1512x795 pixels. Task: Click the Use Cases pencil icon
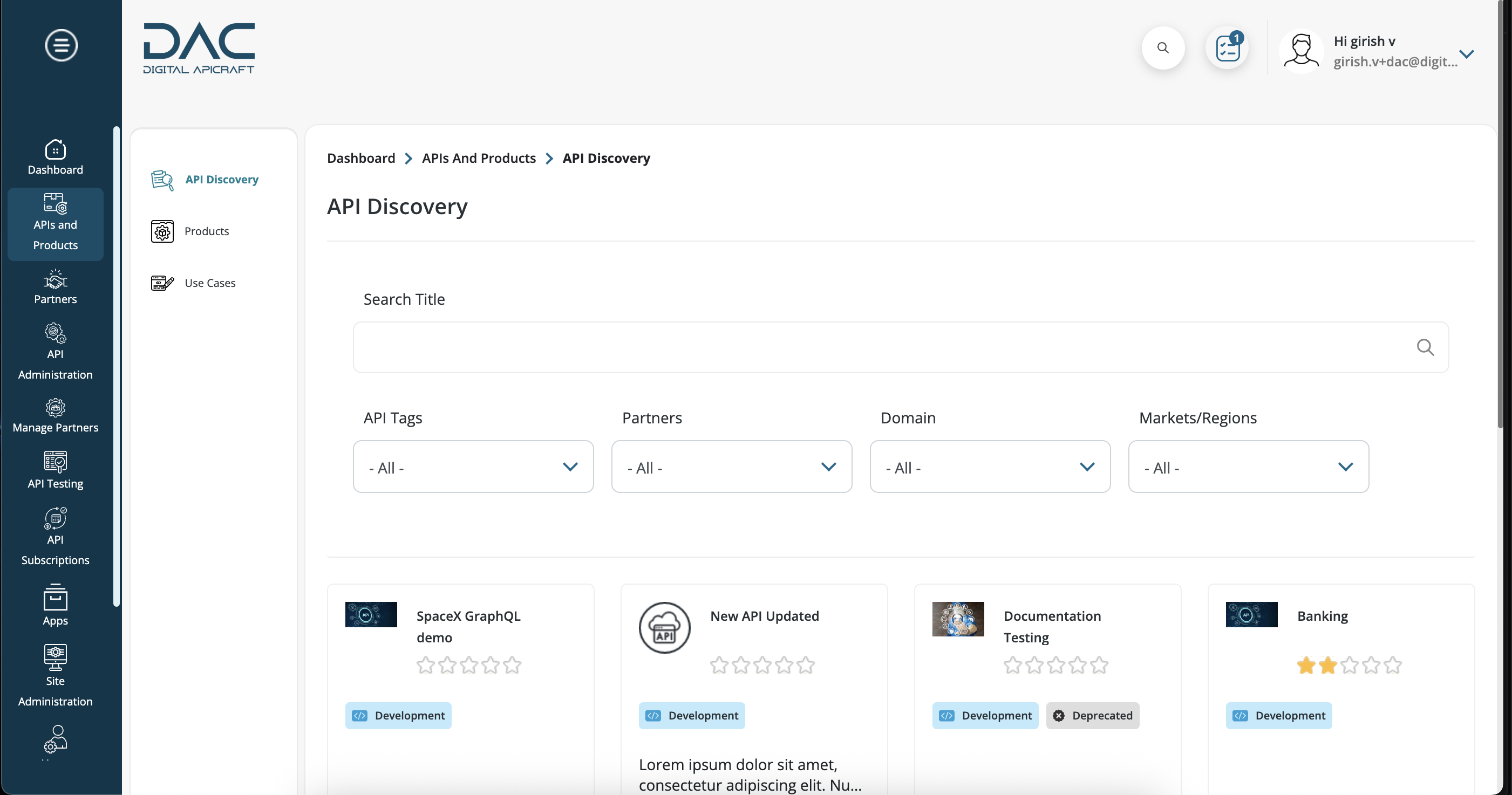(162, 283)
